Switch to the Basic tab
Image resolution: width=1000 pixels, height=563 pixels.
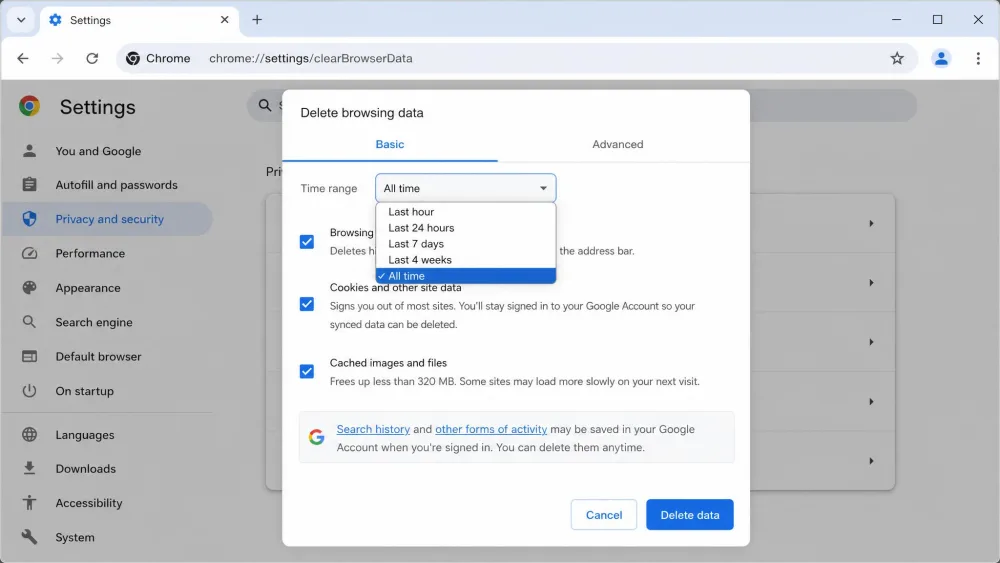click(390, 145)
